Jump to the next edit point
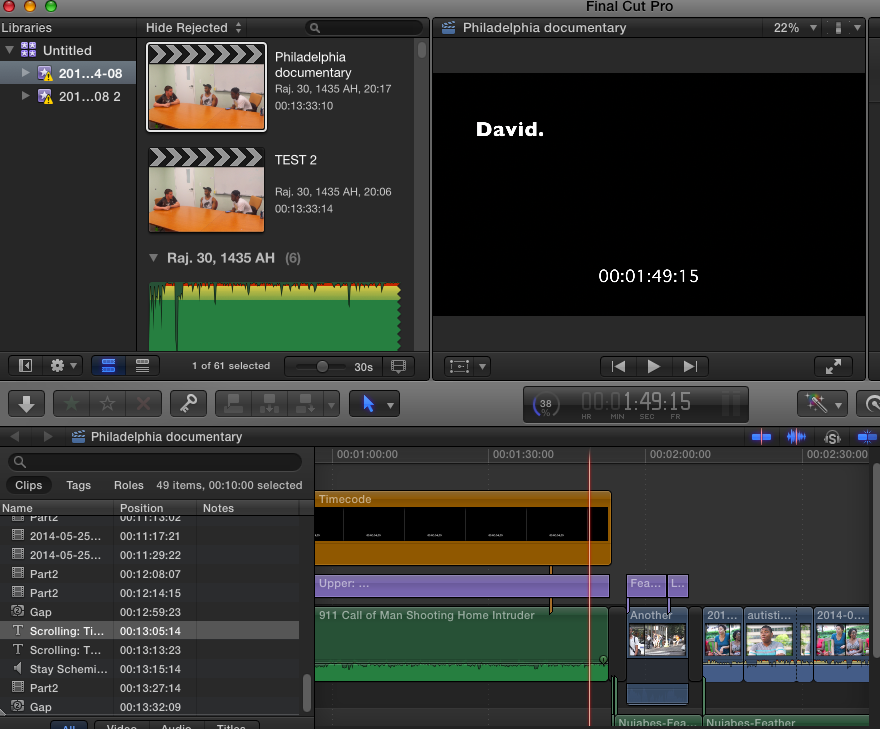This screenshot has height=729, width=880. [x=689, y=367]
